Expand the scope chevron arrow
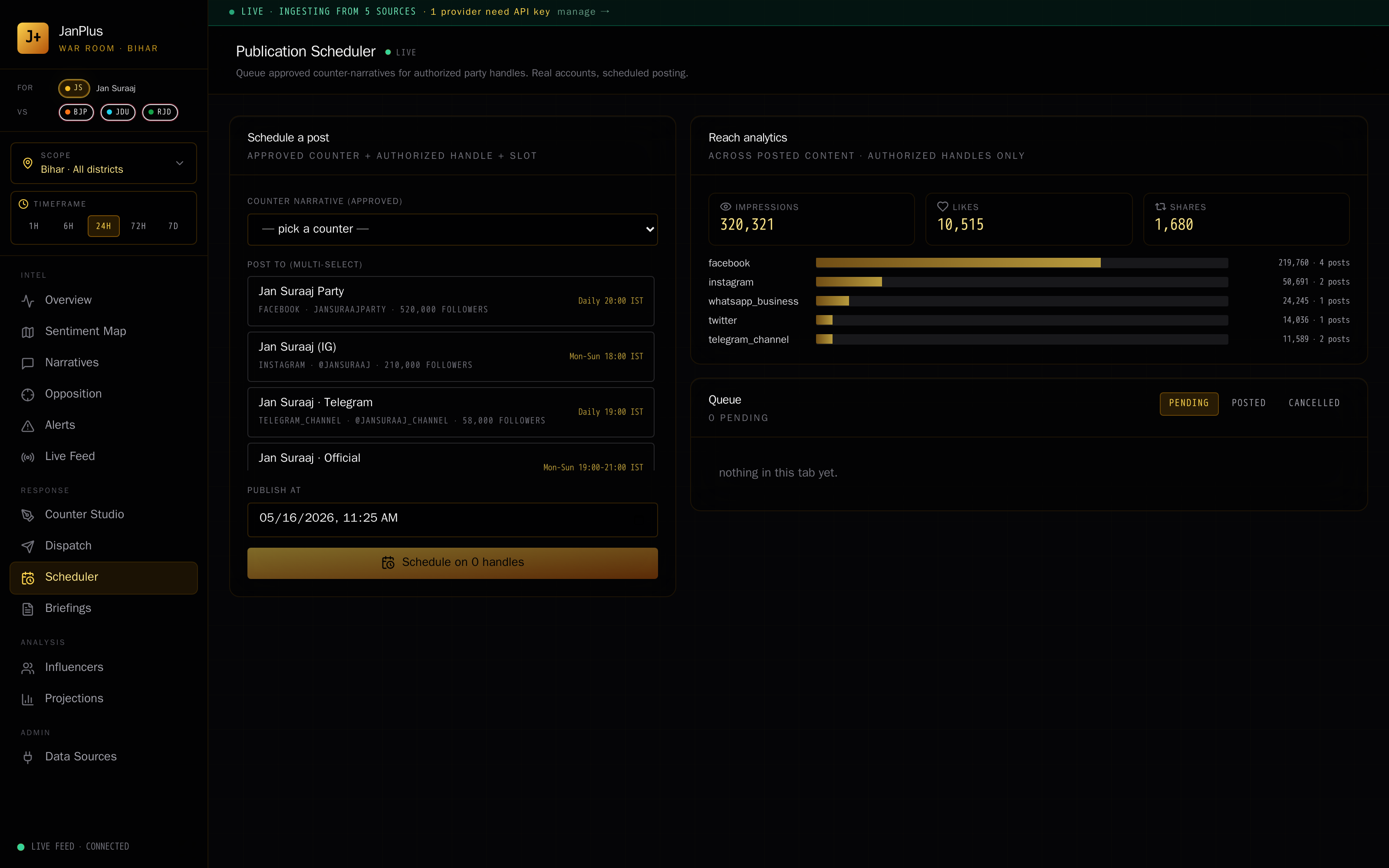Viewport: 1389px width, 868px height. tap(180, 163)
